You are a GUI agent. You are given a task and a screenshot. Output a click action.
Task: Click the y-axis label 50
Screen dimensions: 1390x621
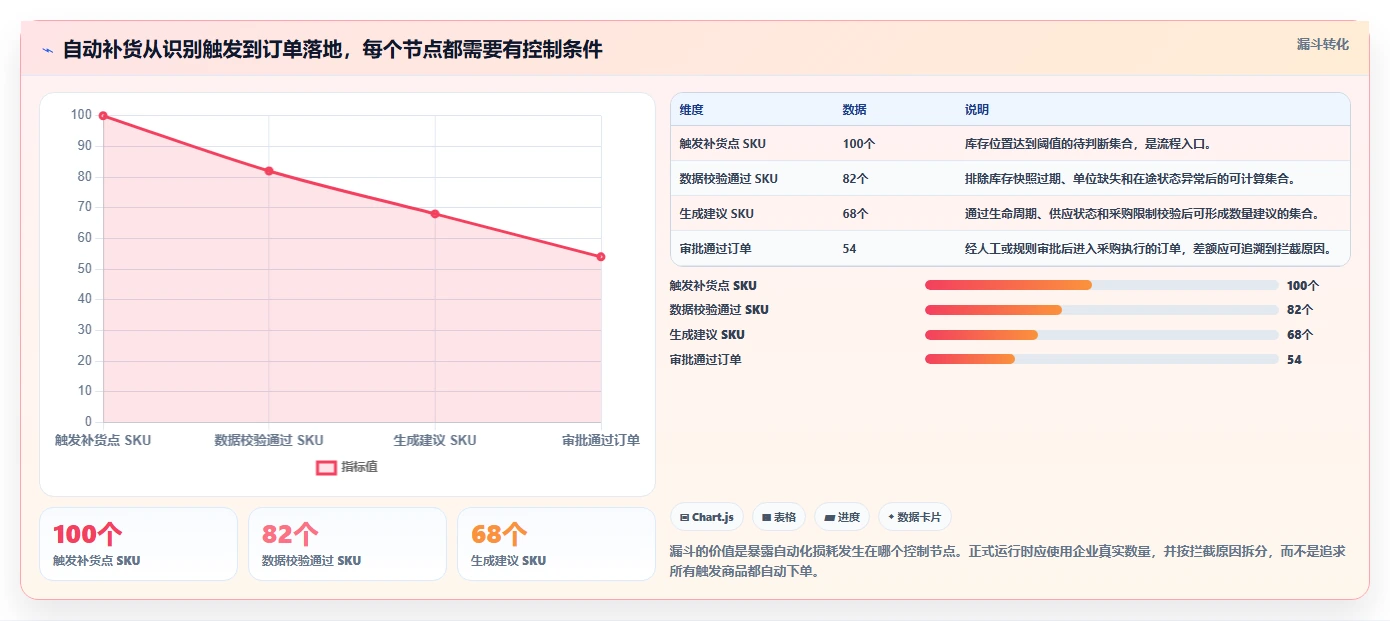tap(83, 269)
